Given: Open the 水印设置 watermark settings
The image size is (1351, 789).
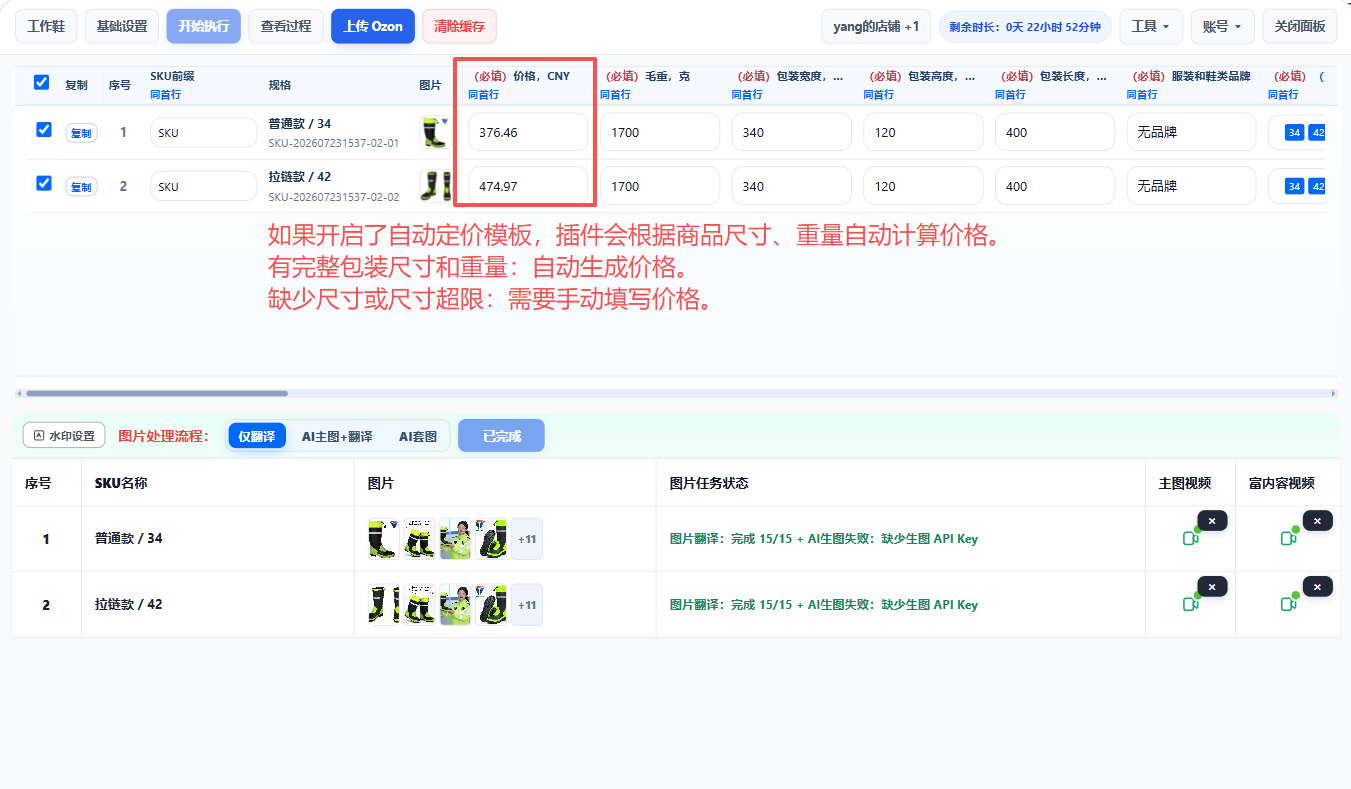Looking at the screenshot, I should [x=64, y=435].
